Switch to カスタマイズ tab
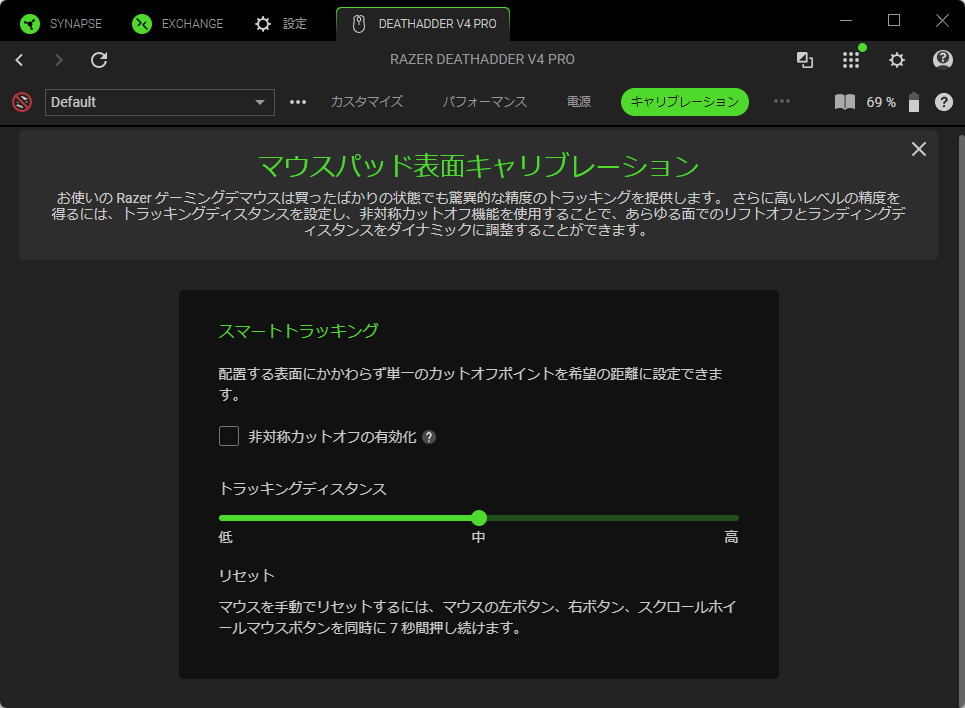965x708 pixels. (367, 102)
